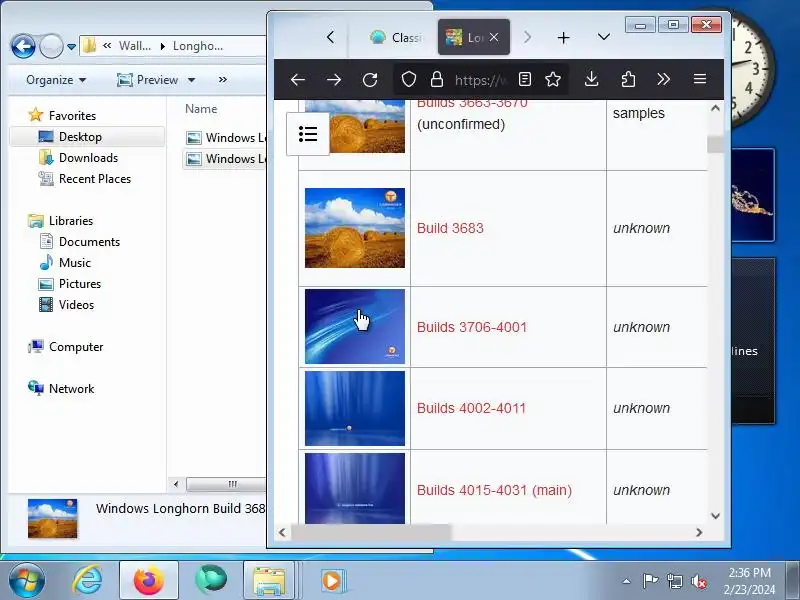Click the Explorer back button
This screenshot has height=600, width=800.
pyautogui.click(x=23, y=46)
